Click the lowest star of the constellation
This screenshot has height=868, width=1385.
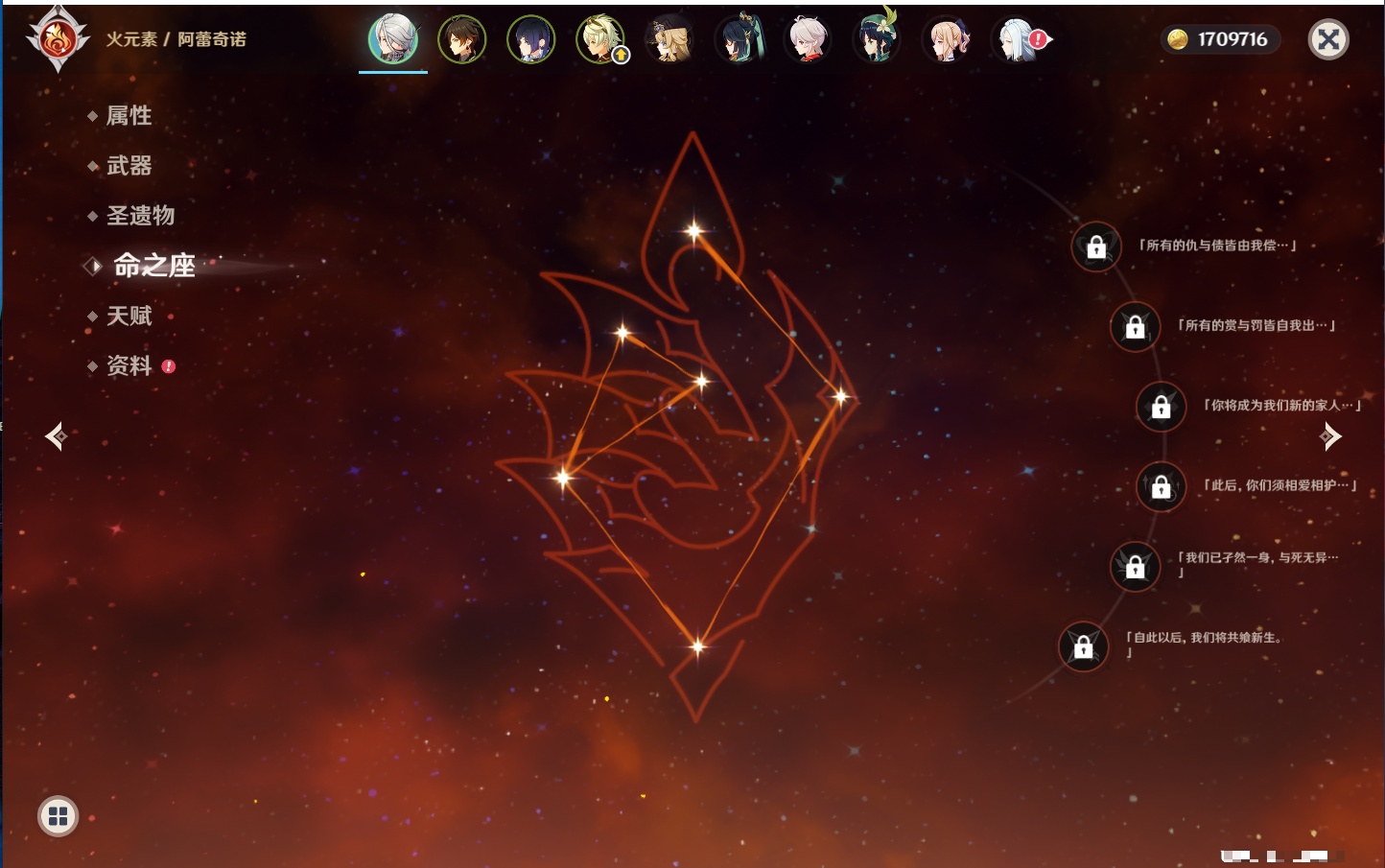(x=697, y=646)
